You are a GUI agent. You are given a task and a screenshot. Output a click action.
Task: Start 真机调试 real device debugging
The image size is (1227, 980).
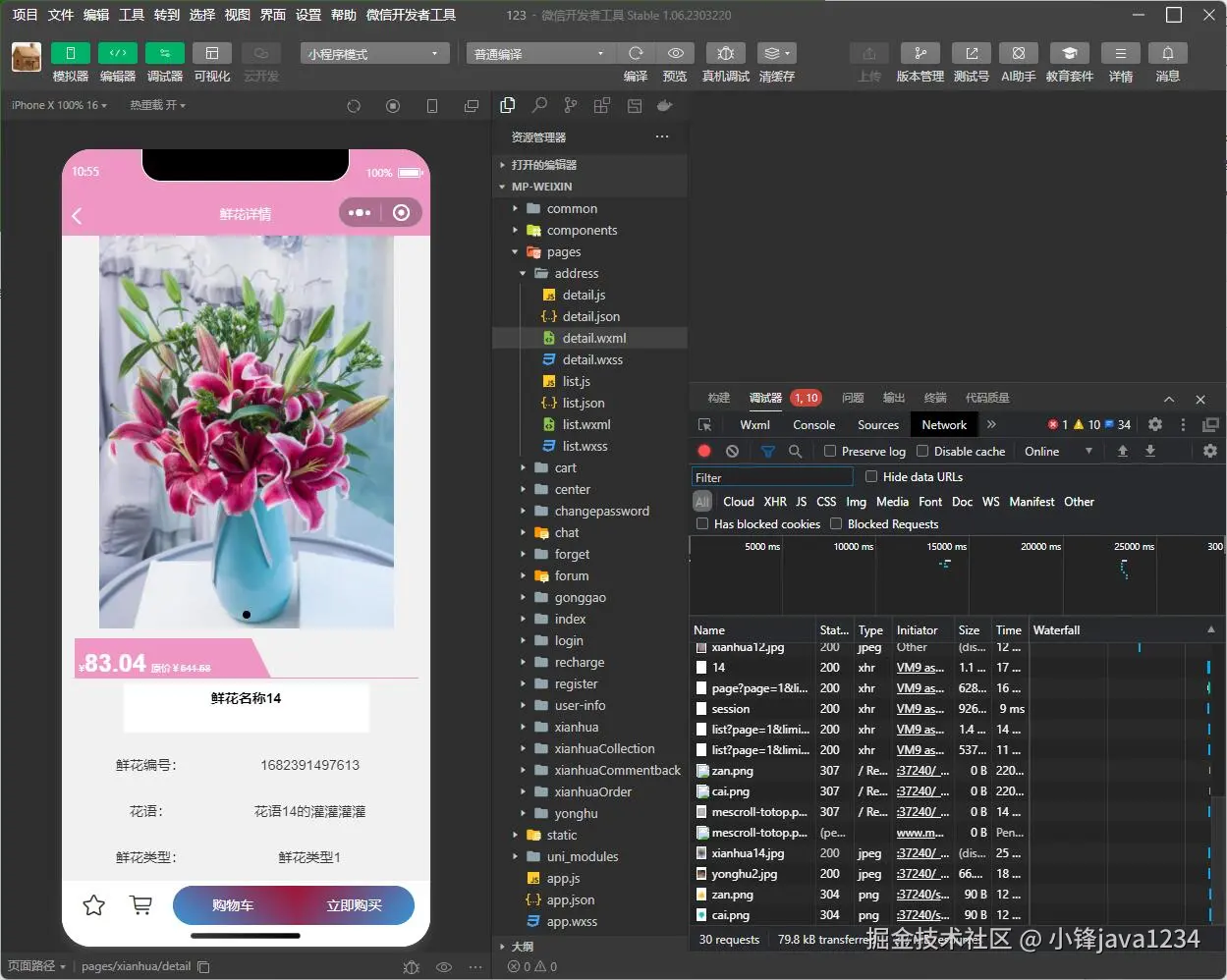coord(726,53)
